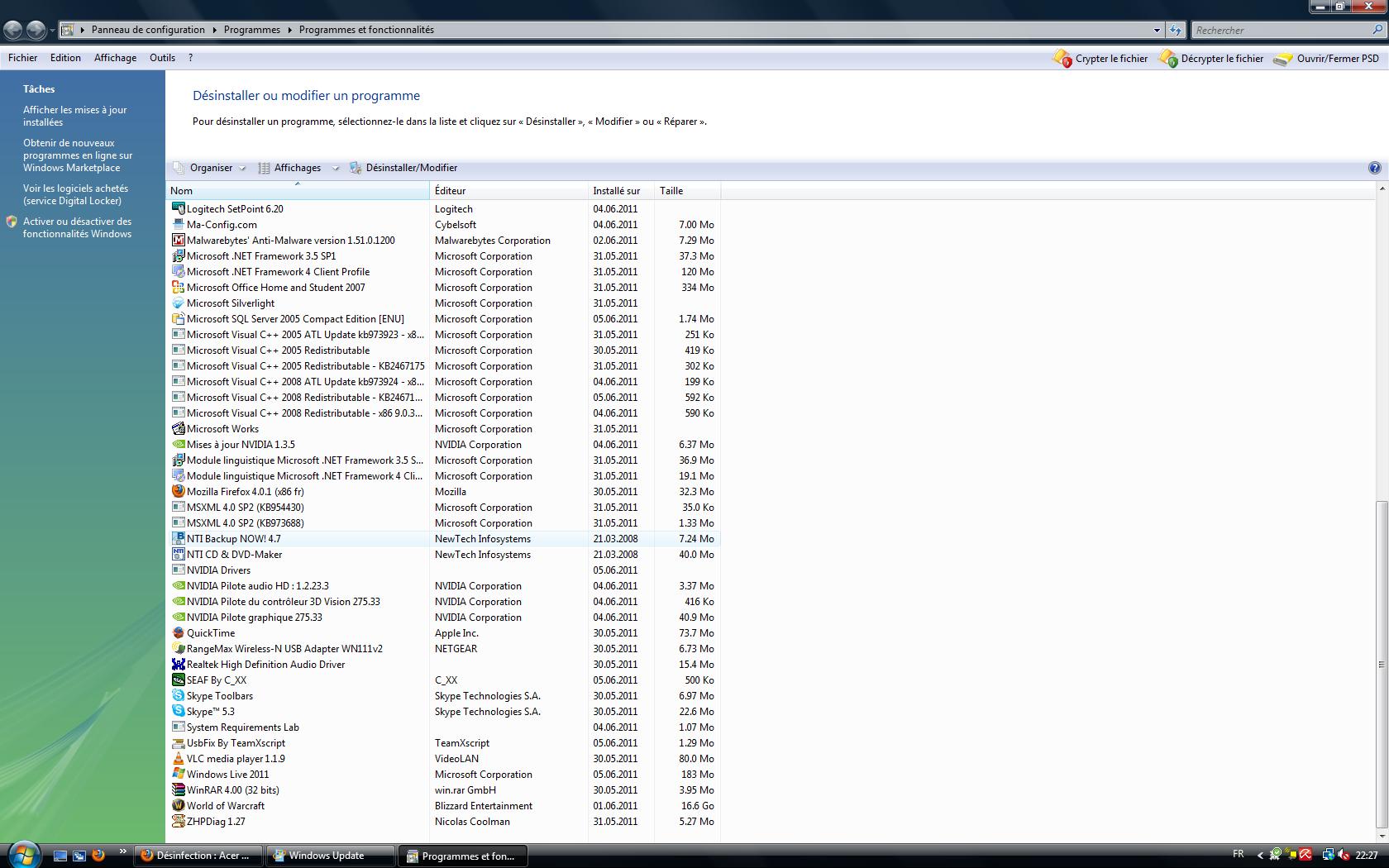
Task: Click the Logitech SetPoint 6.20 program icon
Action: [x=178, y=209]
